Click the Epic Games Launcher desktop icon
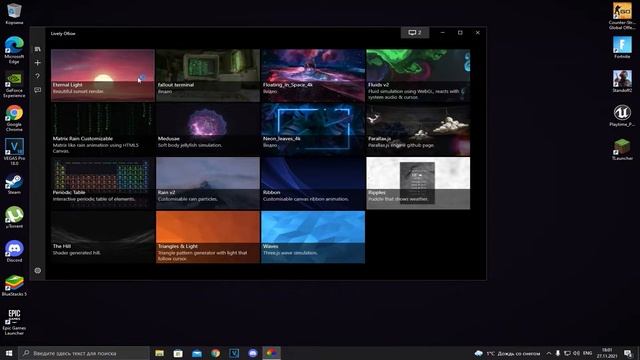The height and width of the screenshot is (360, 640). (x=14, y=322)
